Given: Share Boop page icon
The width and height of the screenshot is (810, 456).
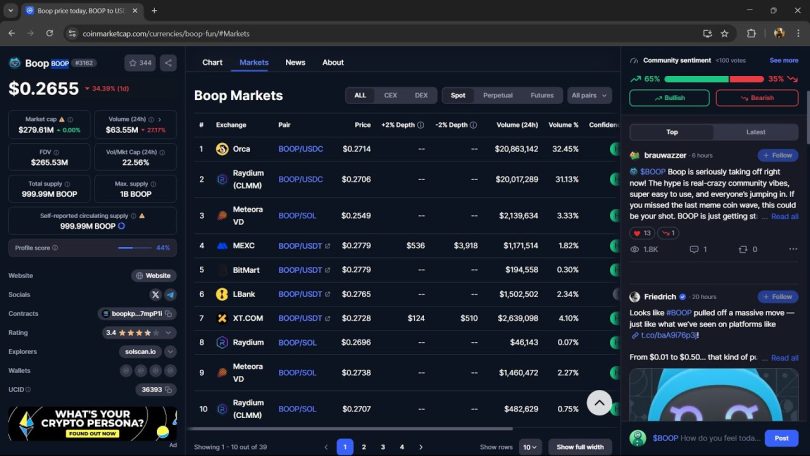Looking at the screenshot, I should pyautogui.click(x=168, y=63).
